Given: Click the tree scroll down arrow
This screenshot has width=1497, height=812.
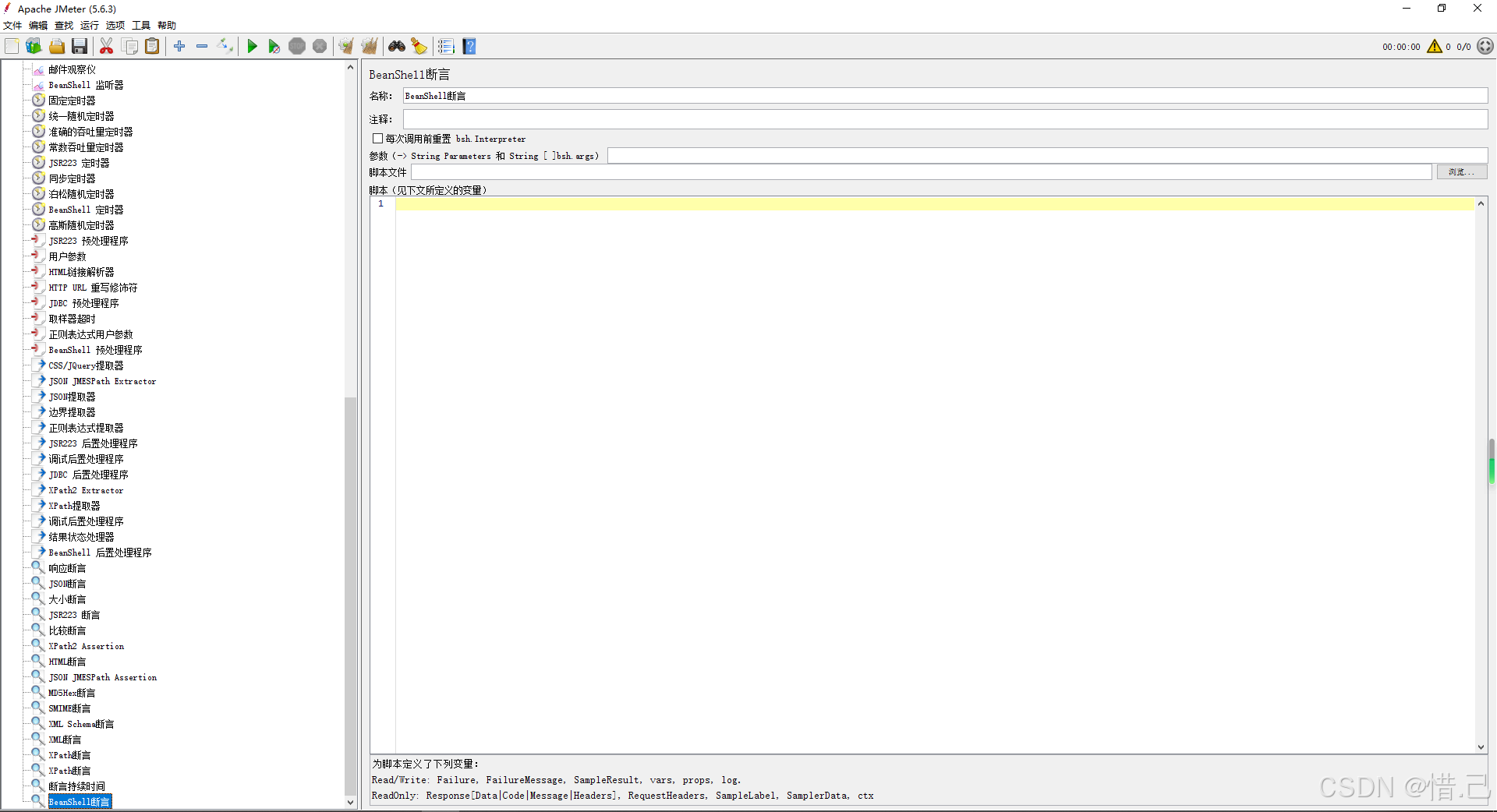Looking at the screenshot, I should (x=350, y=802).
